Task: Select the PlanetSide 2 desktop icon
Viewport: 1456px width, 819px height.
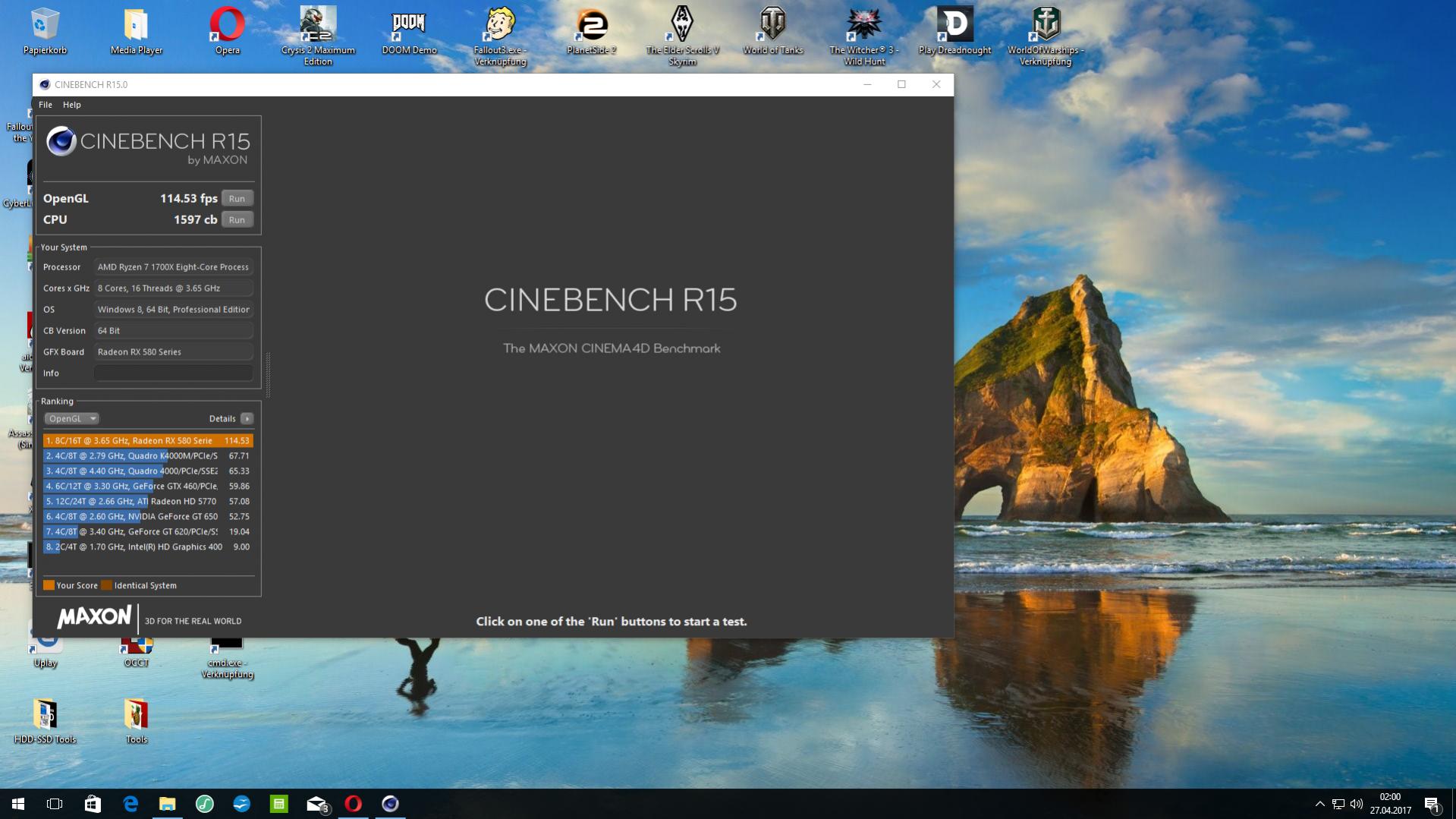Action: [591, 32]
